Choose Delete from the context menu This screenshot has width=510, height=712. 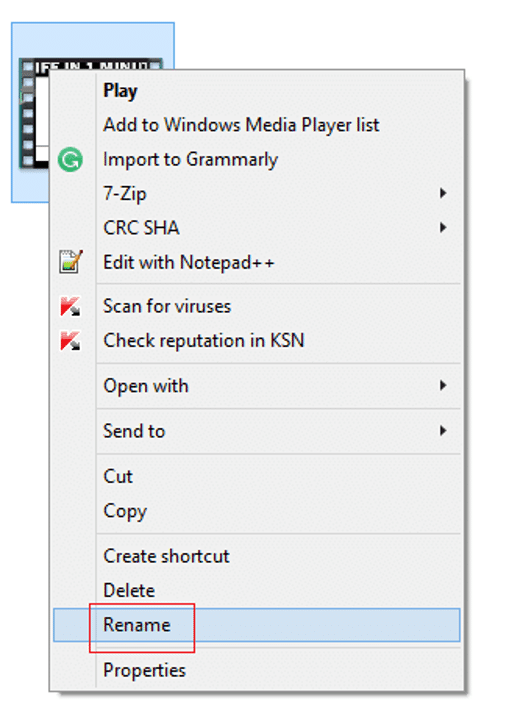257,590
